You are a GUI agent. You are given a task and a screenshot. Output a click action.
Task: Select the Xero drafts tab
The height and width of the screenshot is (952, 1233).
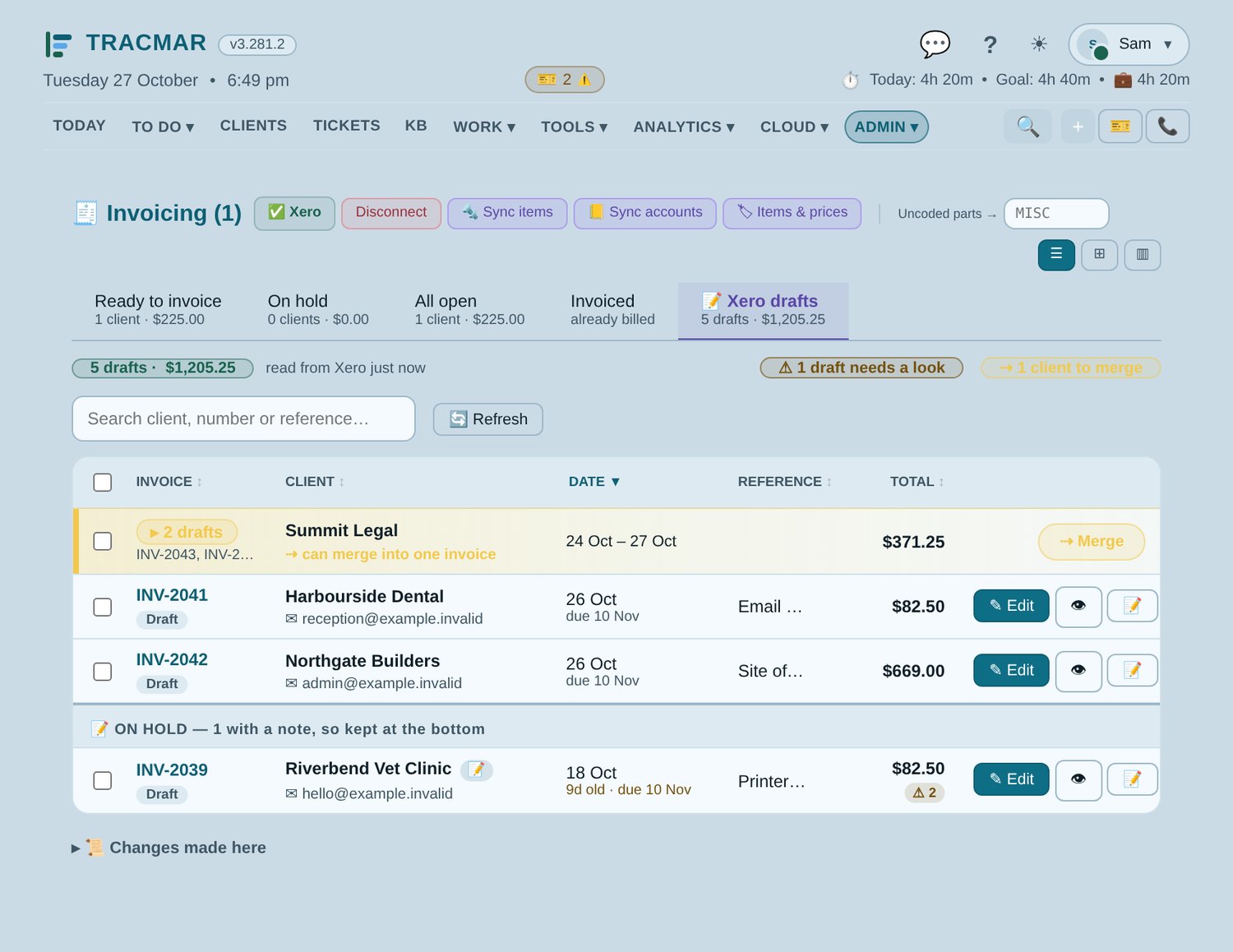763,310
